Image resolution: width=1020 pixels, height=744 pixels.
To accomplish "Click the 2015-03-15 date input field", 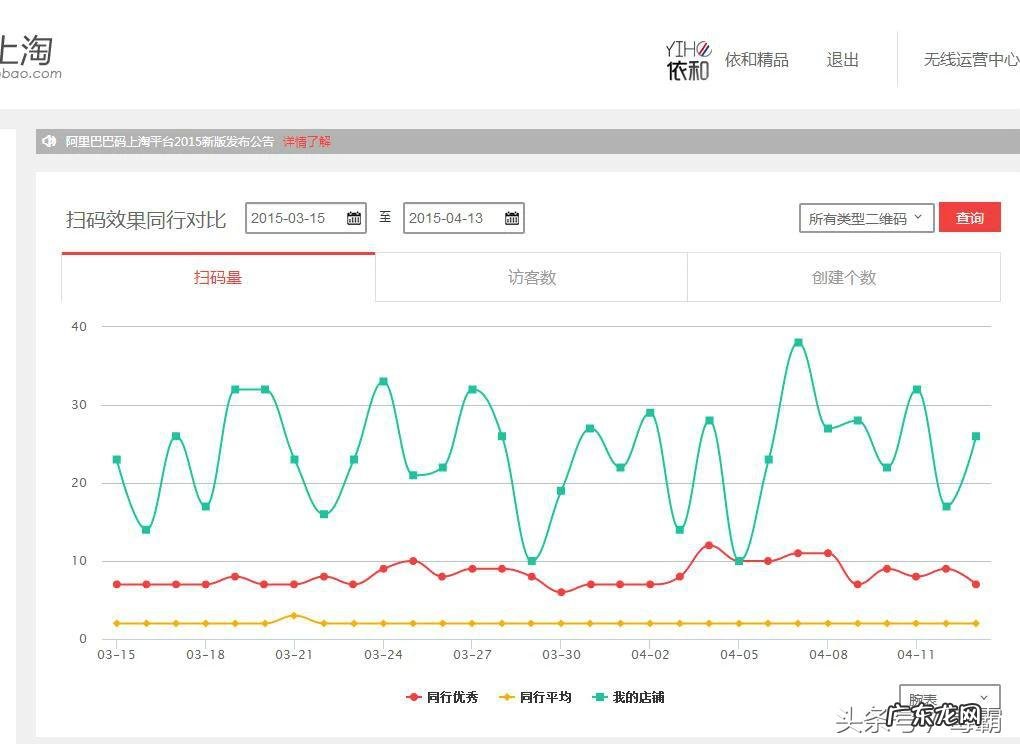I will [x=296, y=218].
